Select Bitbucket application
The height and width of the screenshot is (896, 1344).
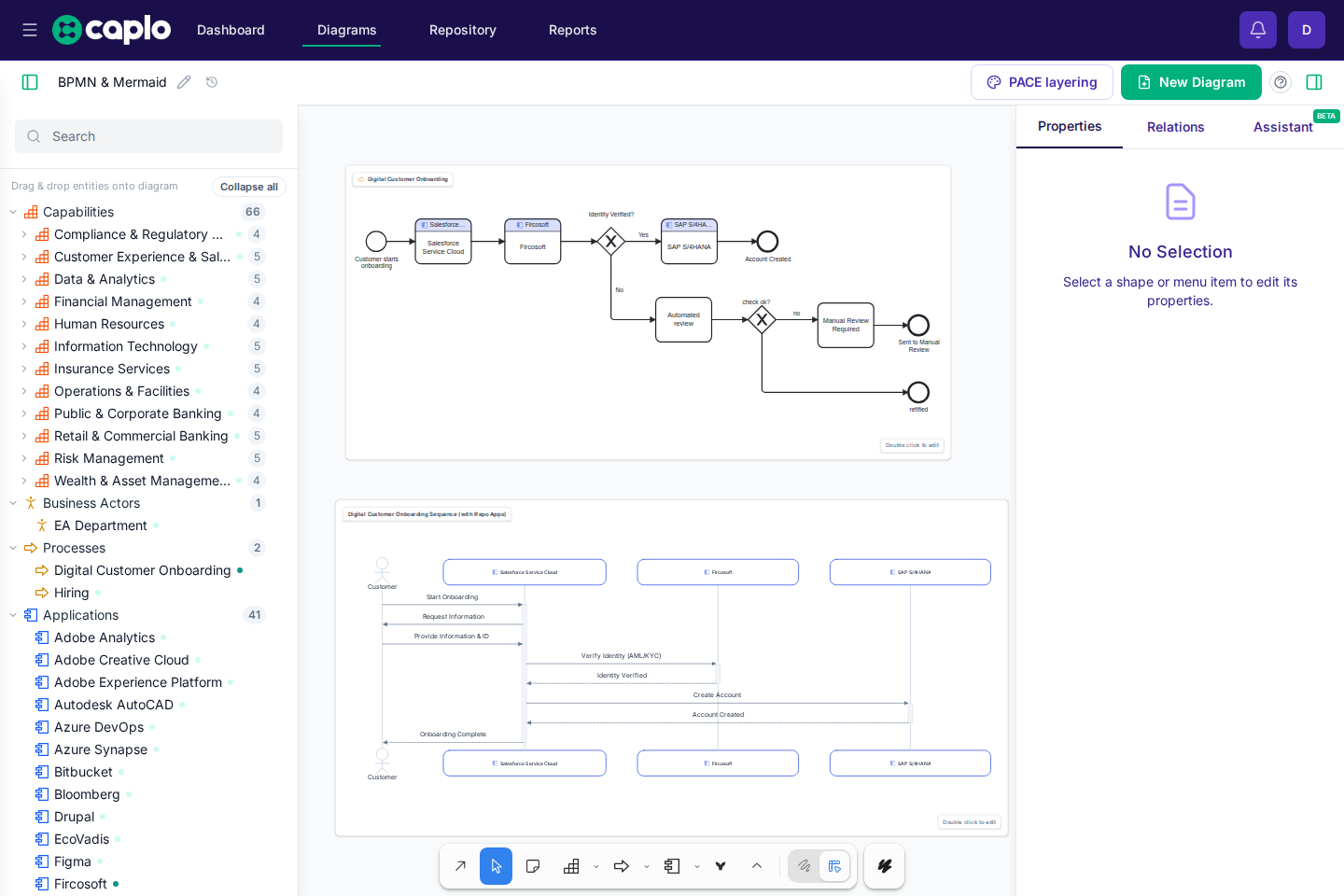(x=83, y=772)
